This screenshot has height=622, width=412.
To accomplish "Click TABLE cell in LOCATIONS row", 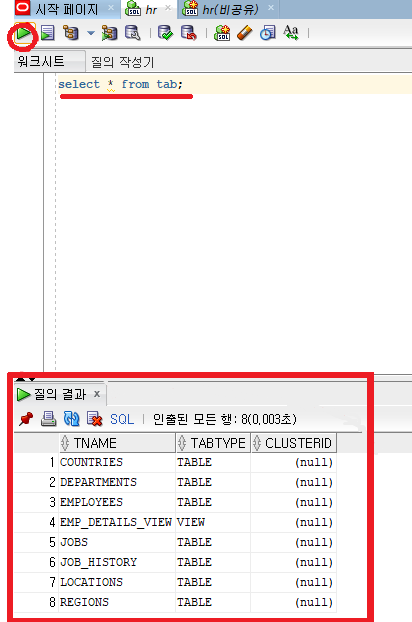I will tap(213, 582).
